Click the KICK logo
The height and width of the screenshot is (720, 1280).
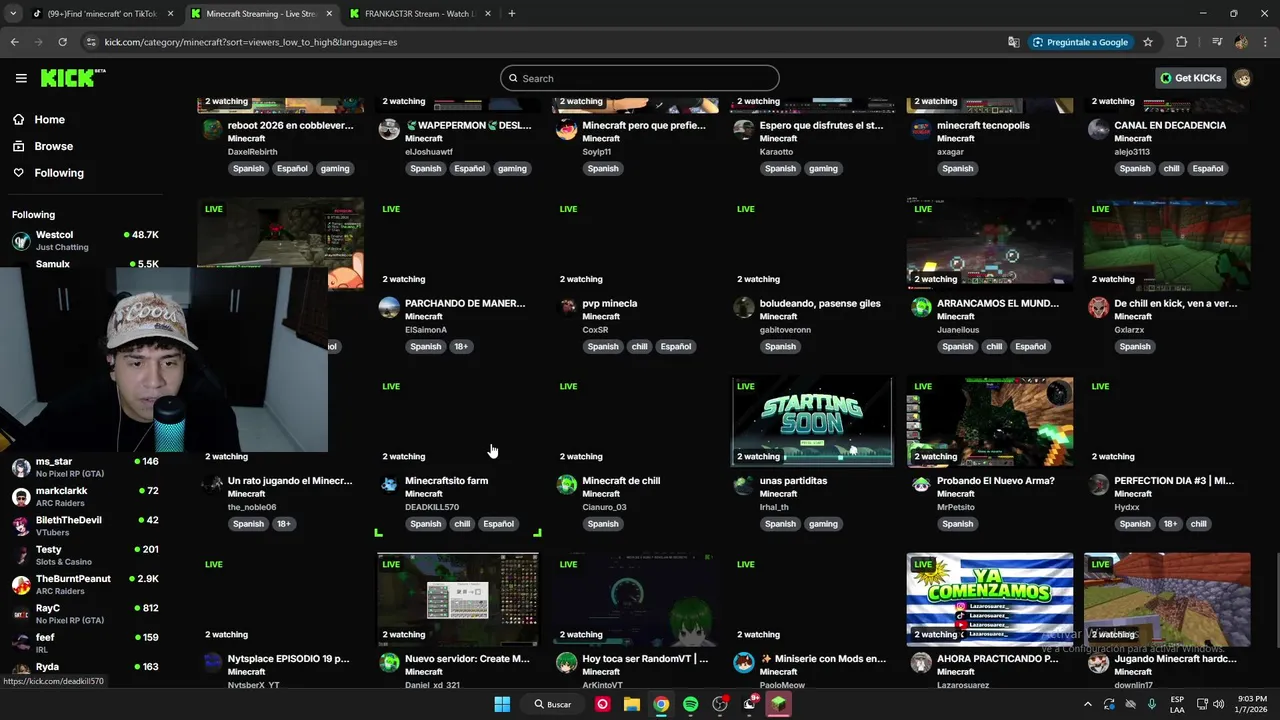click(73, 78)
